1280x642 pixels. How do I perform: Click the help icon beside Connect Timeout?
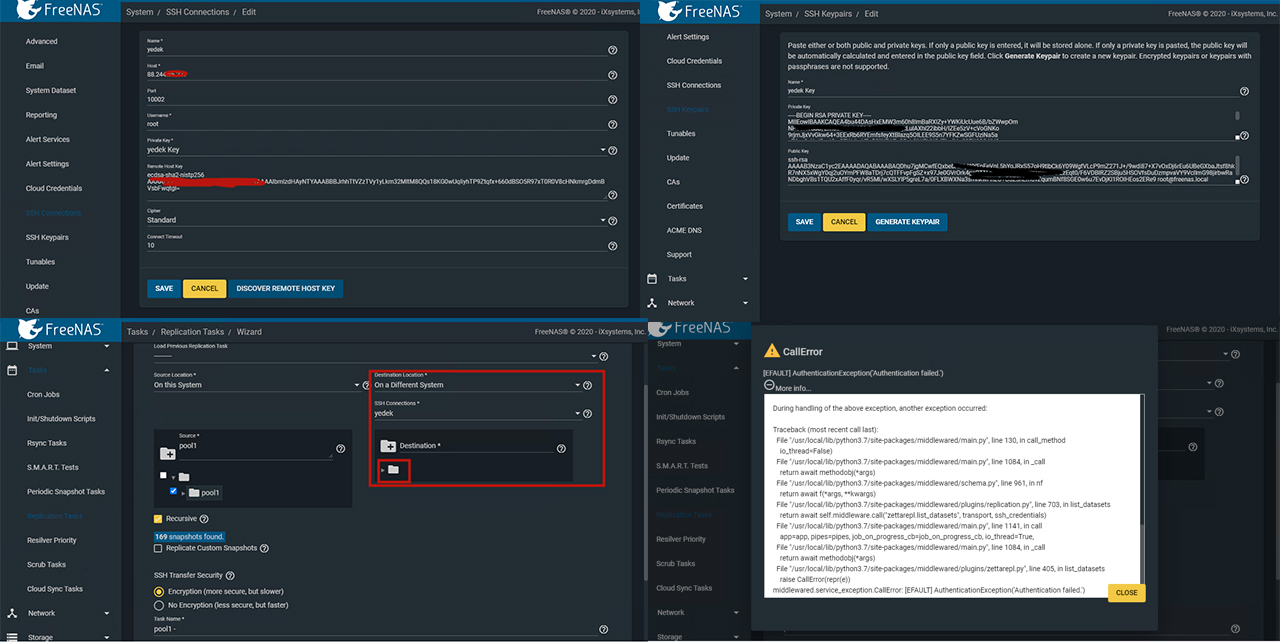pyautogui.click(x=612, y=245)
